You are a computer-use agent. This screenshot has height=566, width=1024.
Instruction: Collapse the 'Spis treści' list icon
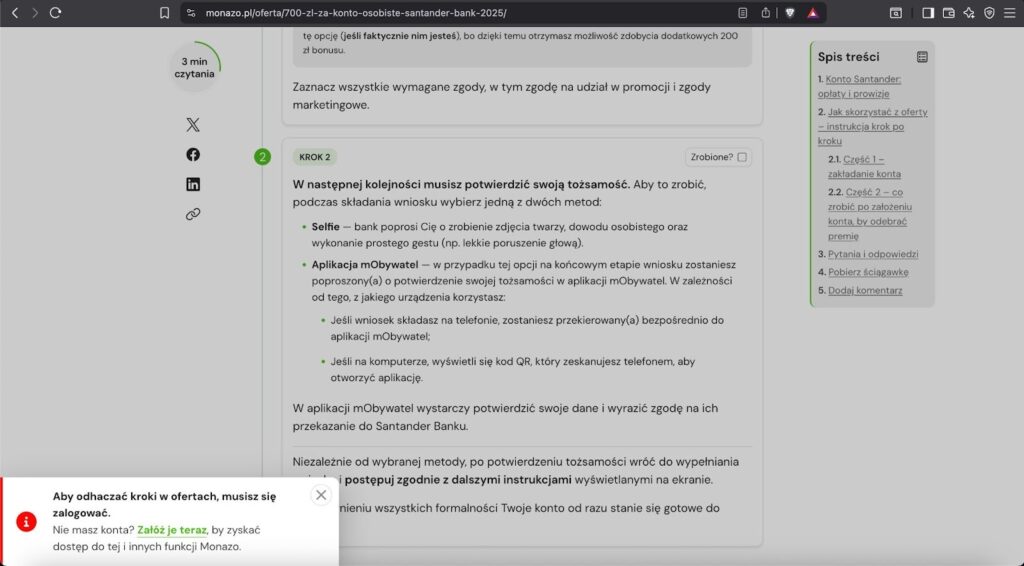[922, 58]
